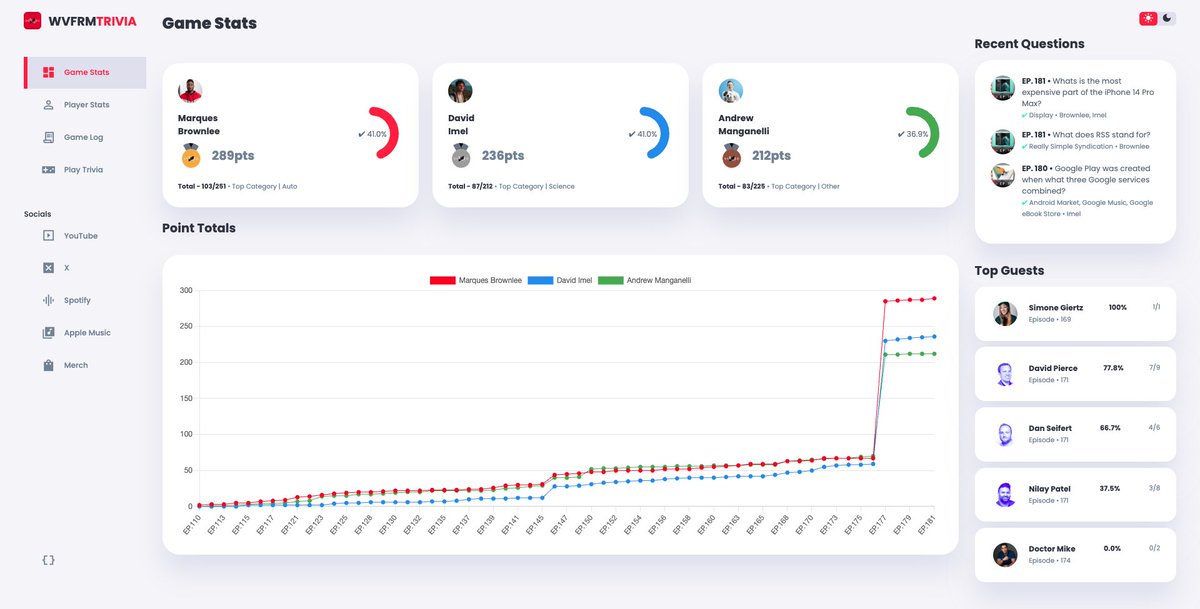1200x609 pixels.
Task: Click Andrew Manganelli's avatar on stats card
Action: (731, 91)
